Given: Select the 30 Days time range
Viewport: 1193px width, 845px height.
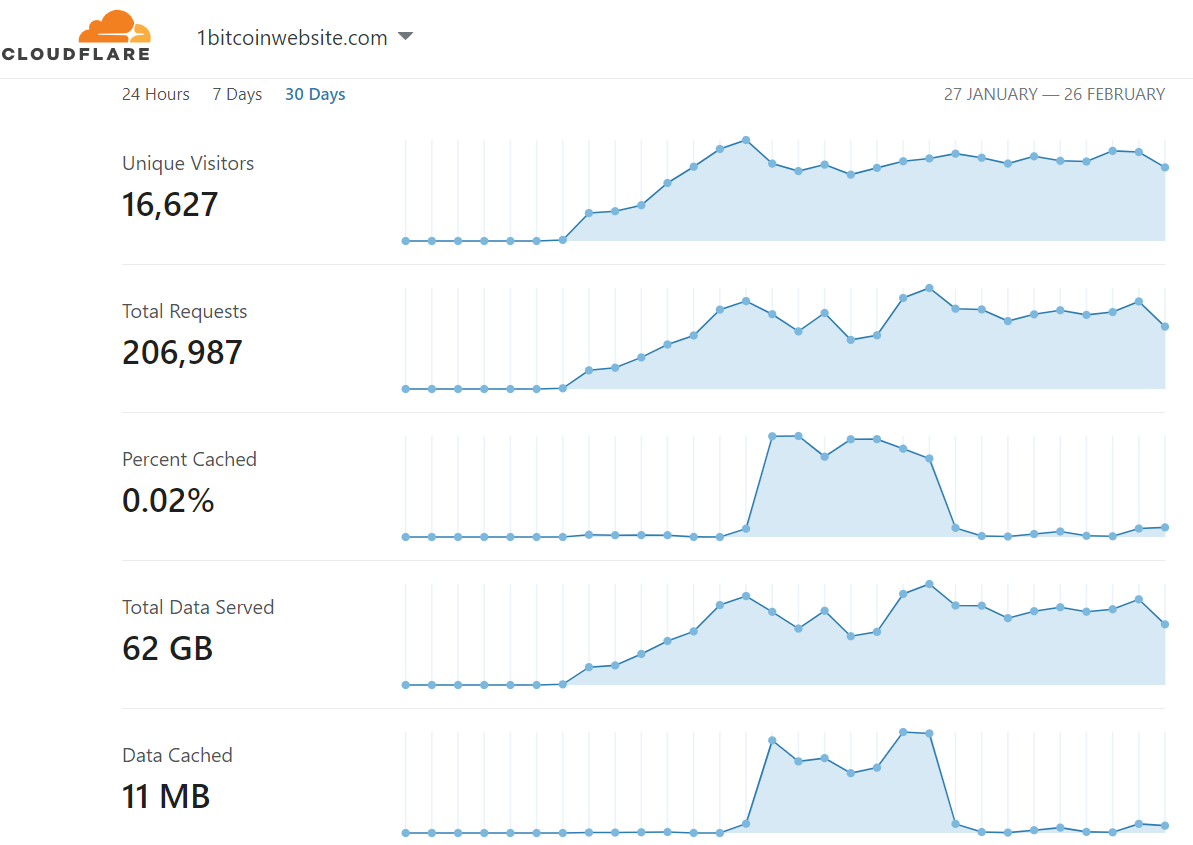Looking at the screenshot, I should pos(315,94).
